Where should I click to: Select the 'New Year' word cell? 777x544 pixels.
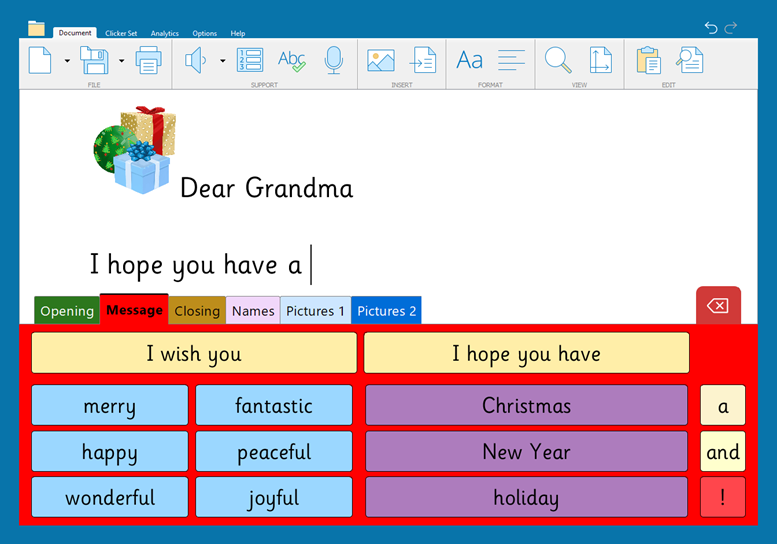[x=526, y=451]
